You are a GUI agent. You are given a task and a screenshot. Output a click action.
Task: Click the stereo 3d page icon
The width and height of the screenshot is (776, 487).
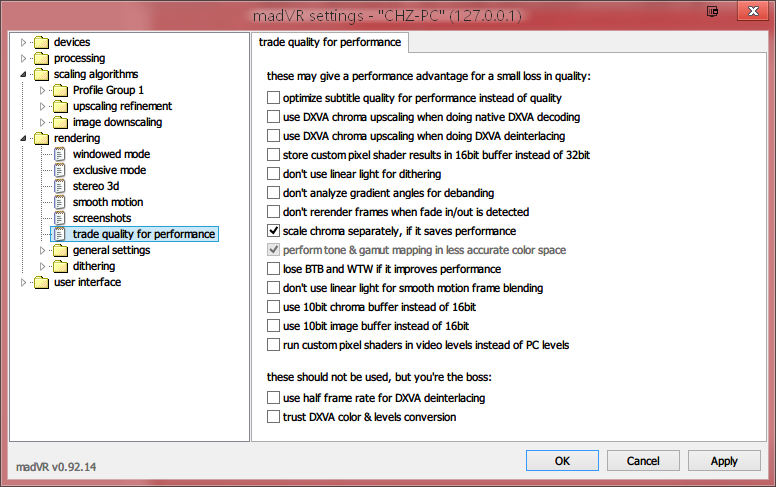point(60,187)
